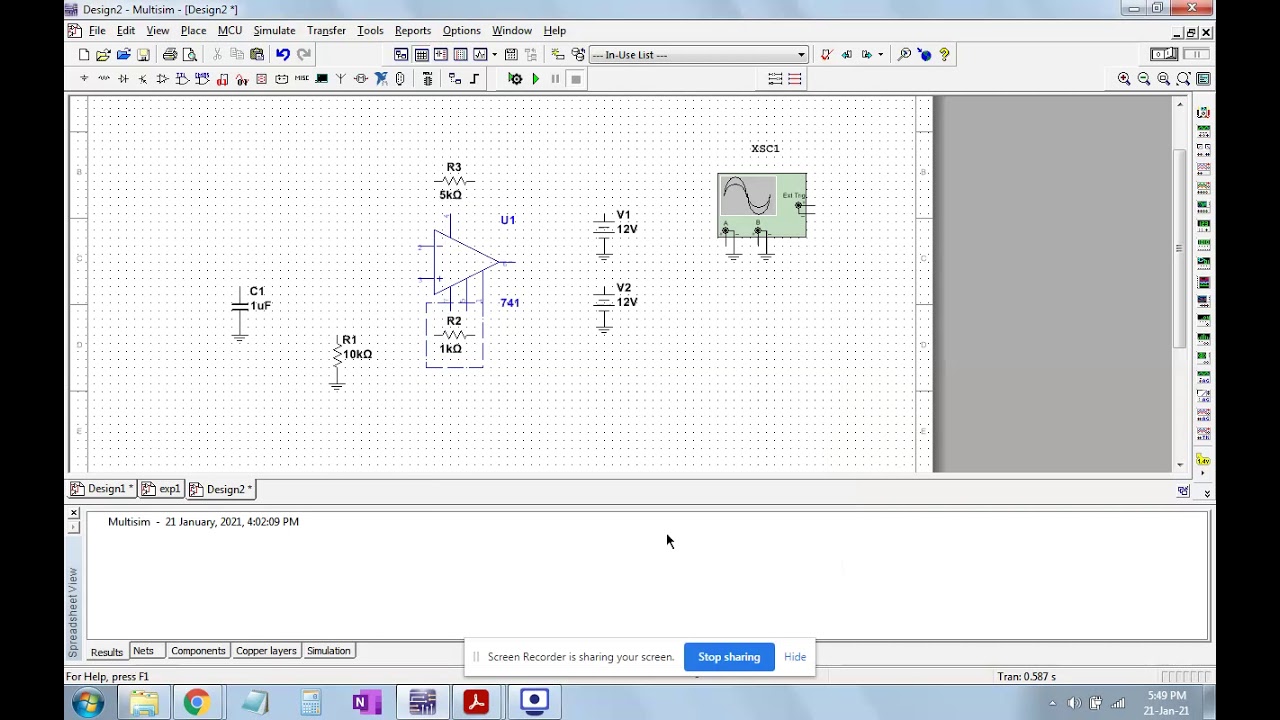Screen dimensions: 1280x720
Task: Toggle the design toolbox icon
Action: (x=401, y=55)
